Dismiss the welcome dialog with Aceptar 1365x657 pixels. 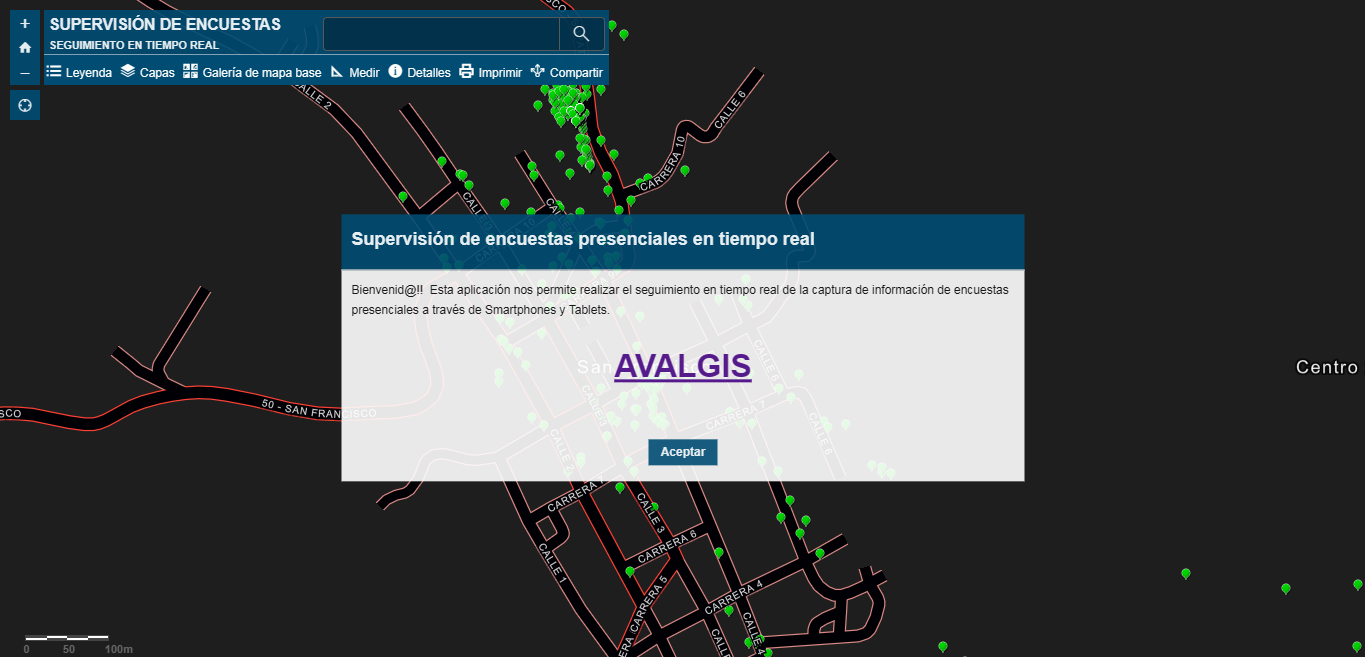click(x=683, y=452)
